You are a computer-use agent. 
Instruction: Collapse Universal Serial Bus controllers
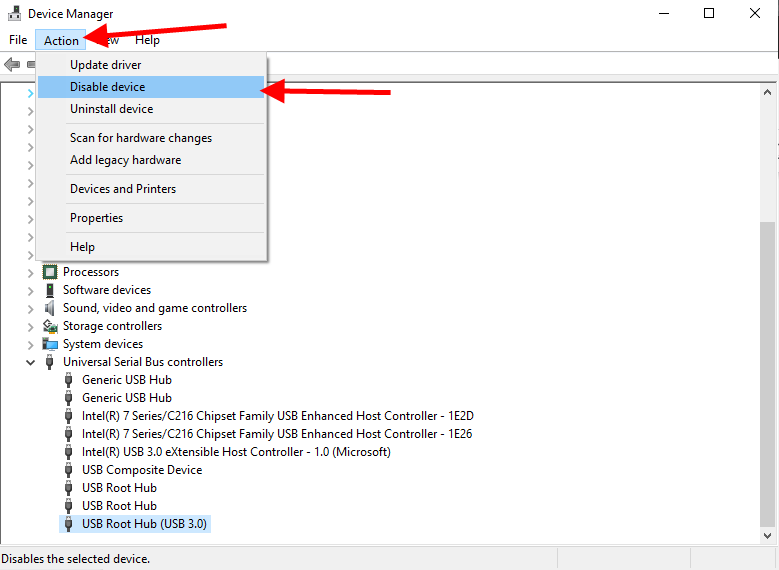(x=30, y=362)
